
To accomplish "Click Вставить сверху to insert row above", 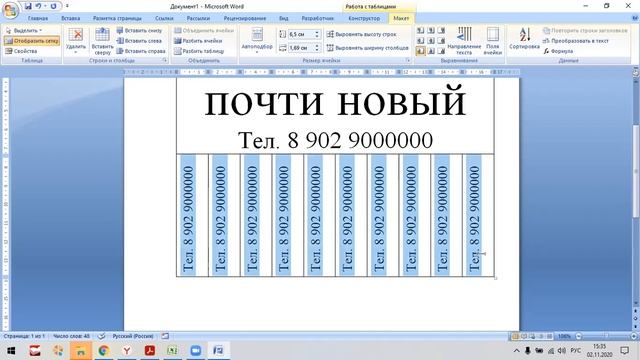I will point(102,41).
